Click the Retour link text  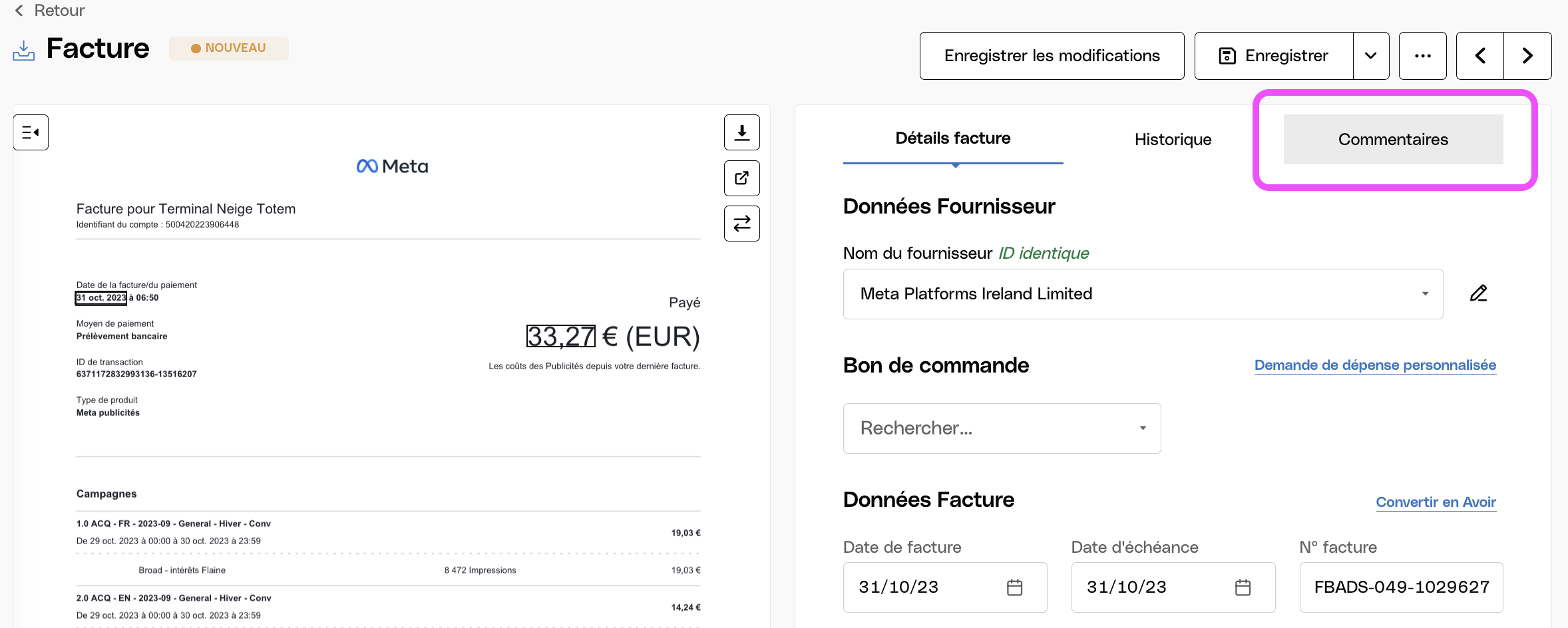[59, 11]
